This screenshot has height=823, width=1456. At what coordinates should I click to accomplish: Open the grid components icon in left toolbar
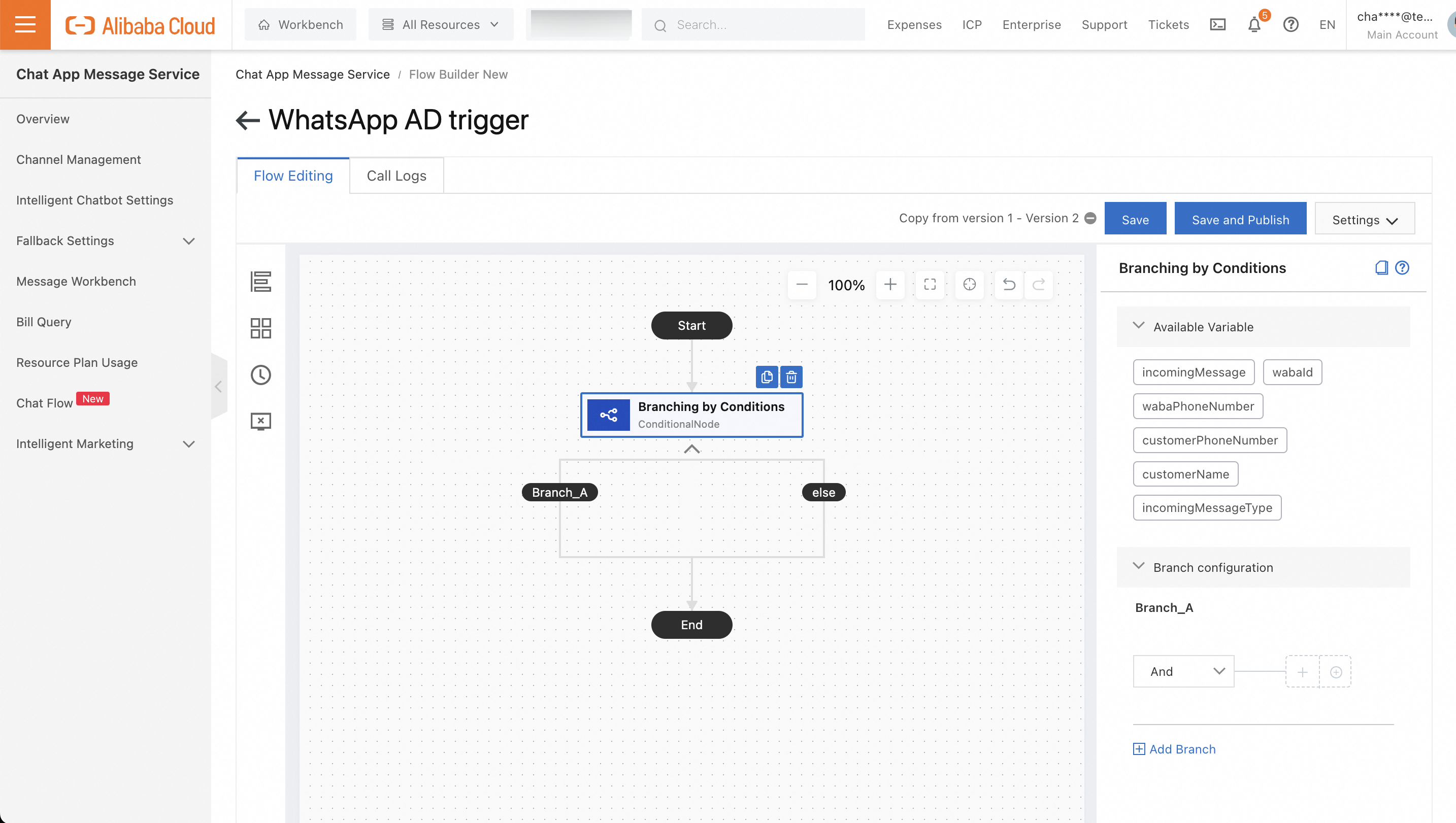260,328
